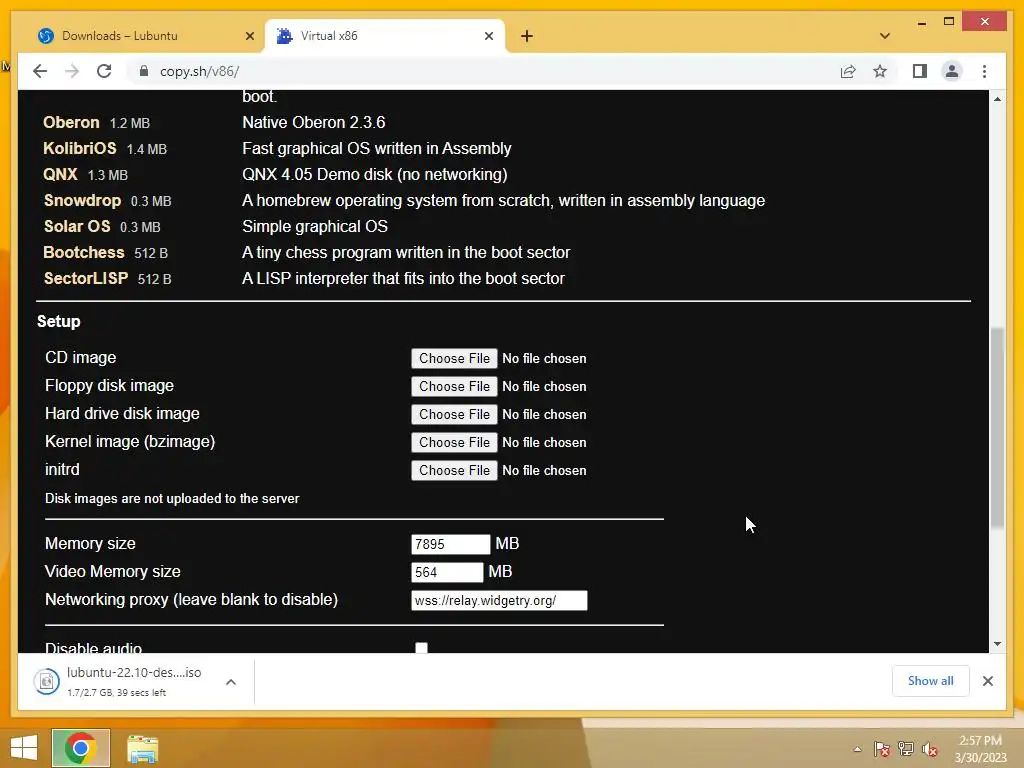
Task: Open the Windows Start menu
Action: click(x=24, y=748)
